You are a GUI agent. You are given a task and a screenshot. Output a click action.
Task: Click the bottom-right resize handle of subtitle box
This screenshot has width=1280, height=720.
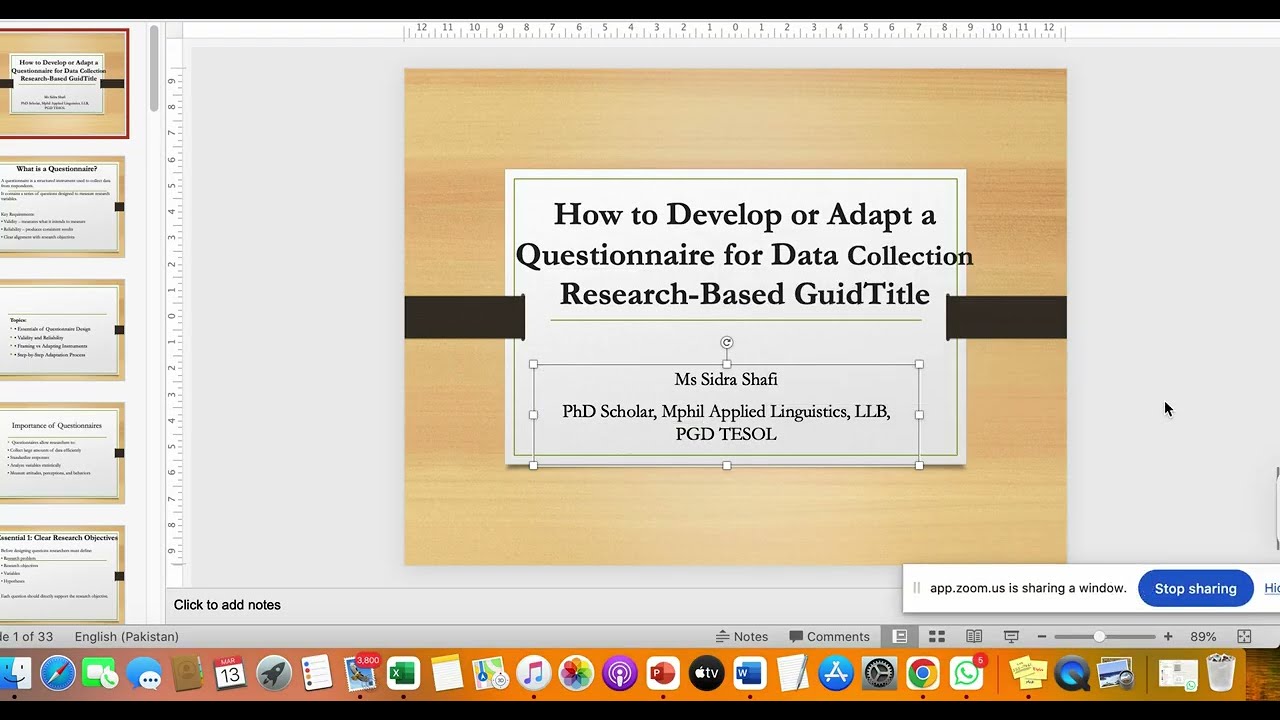tap(919, 465)
